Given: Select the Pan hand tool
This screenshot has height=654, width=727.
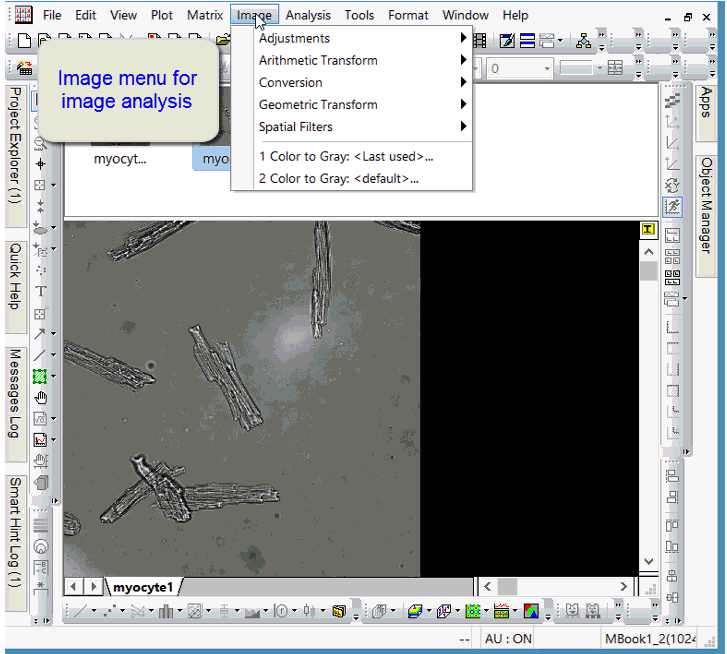Looking at the screenshot, I should (41, 398).
